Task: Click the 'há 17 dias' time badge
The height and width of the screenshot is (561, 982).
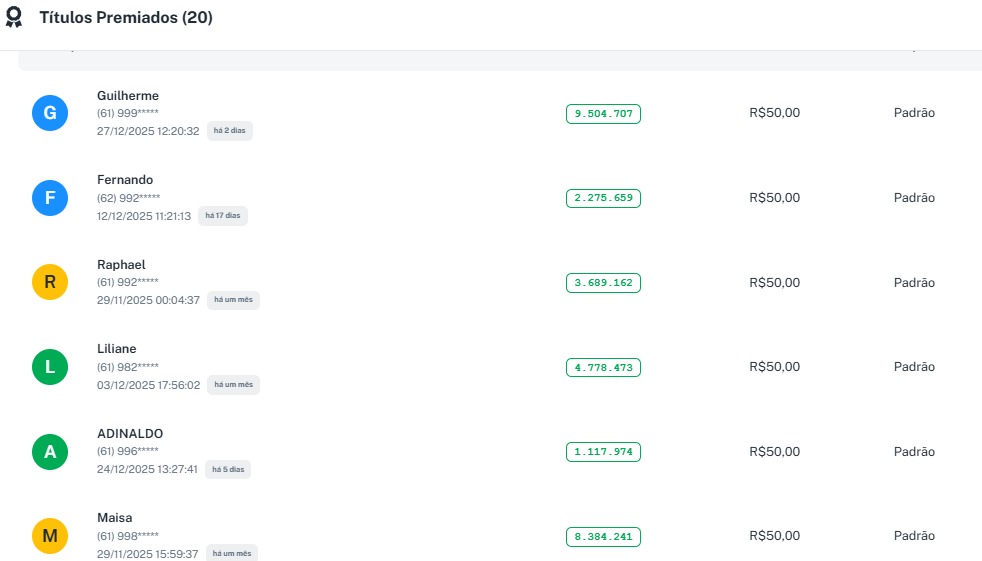Action: tap(224, 216)
